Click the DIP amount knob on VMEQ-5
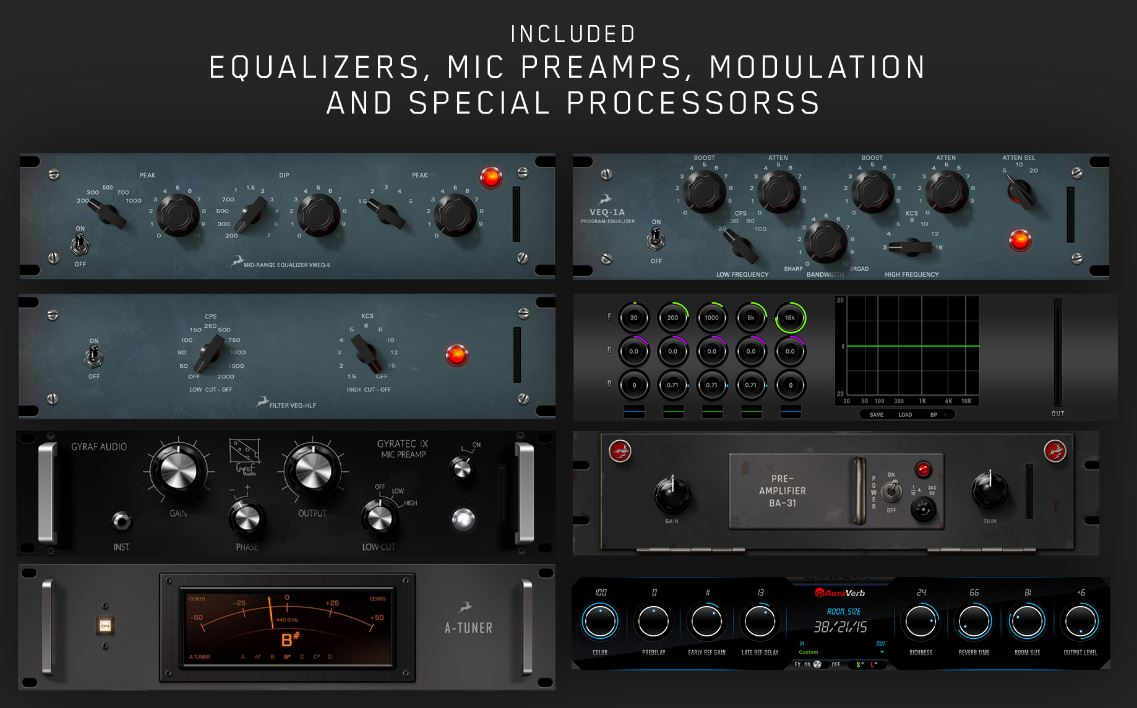Screen dimensions: 1137x708 (x=318, y=215)
